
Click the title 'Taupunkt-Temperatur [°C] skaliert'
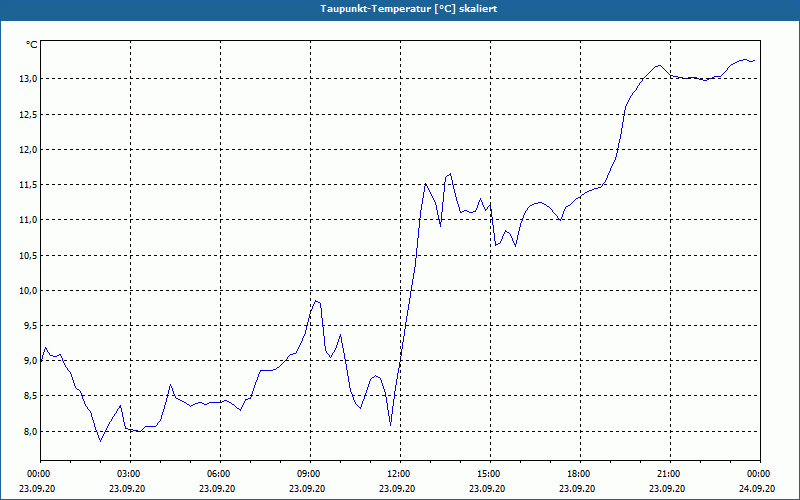click(409, 9)
